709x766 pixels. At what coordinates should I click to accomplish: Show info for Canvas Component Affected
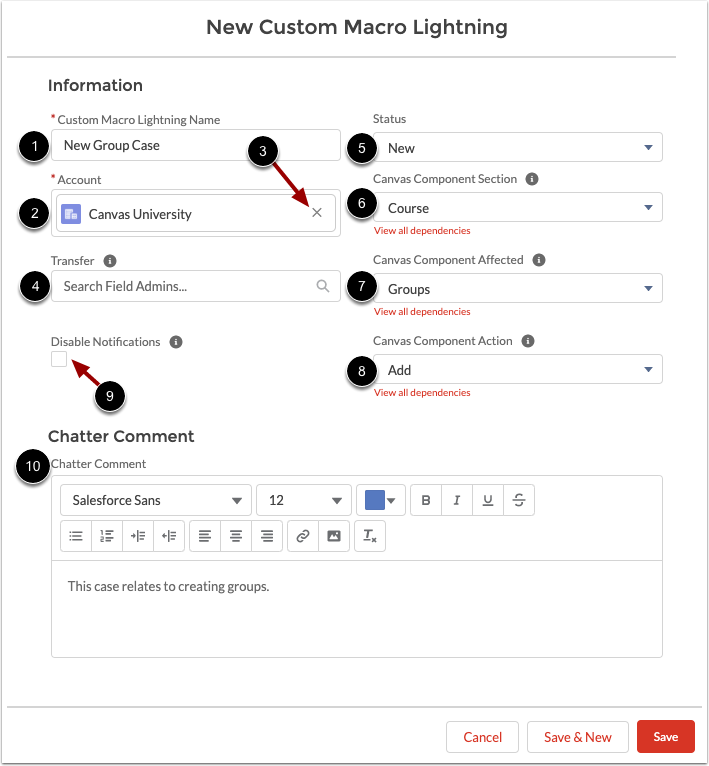[x=538, y=260]
